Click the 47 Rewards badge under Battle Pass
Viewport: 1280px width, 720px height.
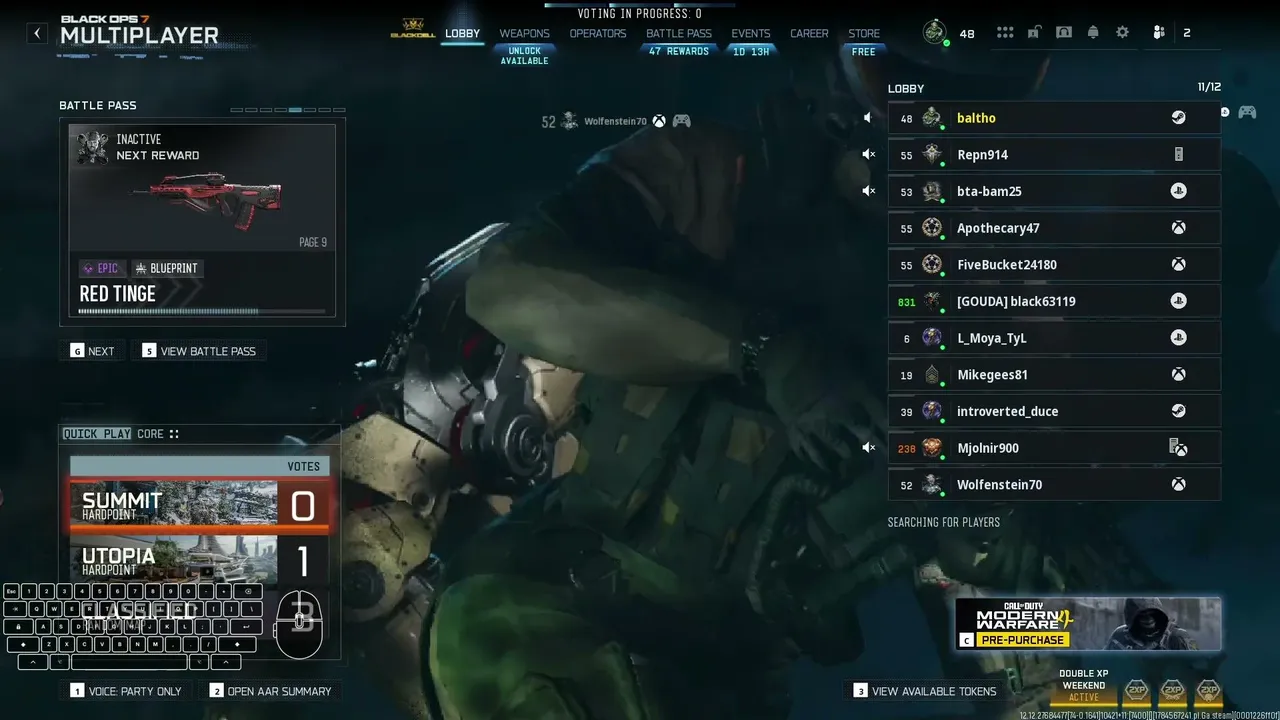pyautogui.click(x=679, y=52)
